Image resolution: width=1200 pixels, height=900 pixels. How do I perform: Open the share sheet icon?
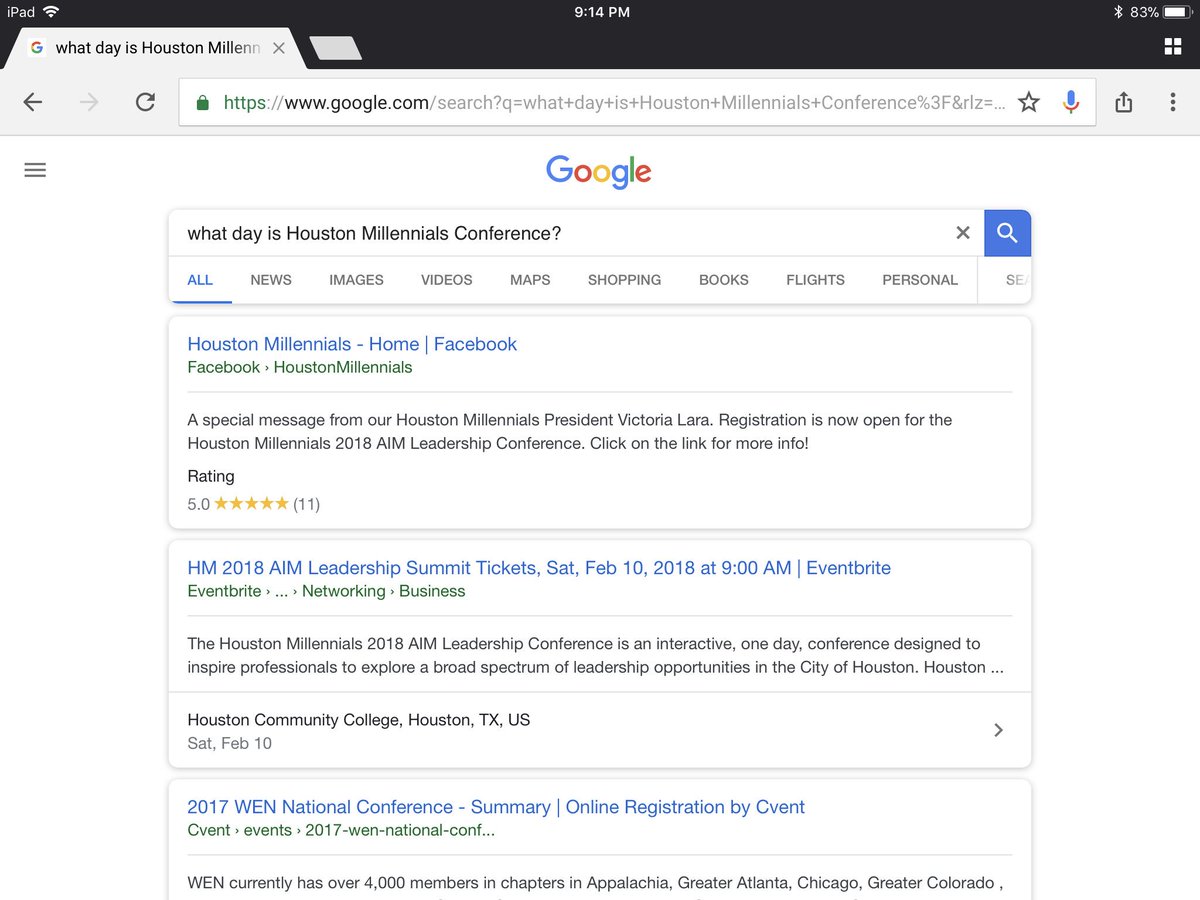pos(1123,102)
